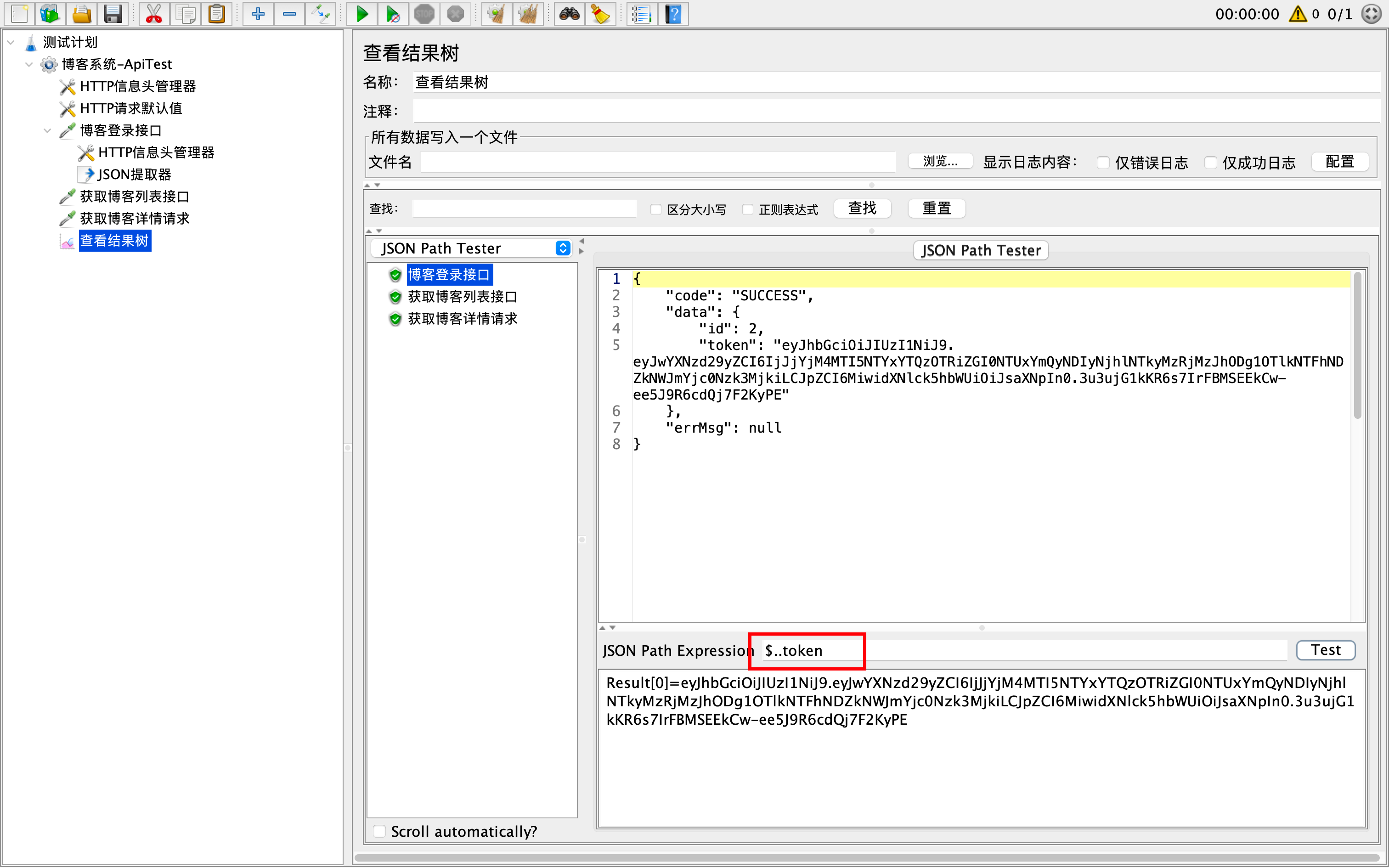Click the JSON response vertical scrollbar
This screenshot has width=1389, height=868.
(1357, 346)
